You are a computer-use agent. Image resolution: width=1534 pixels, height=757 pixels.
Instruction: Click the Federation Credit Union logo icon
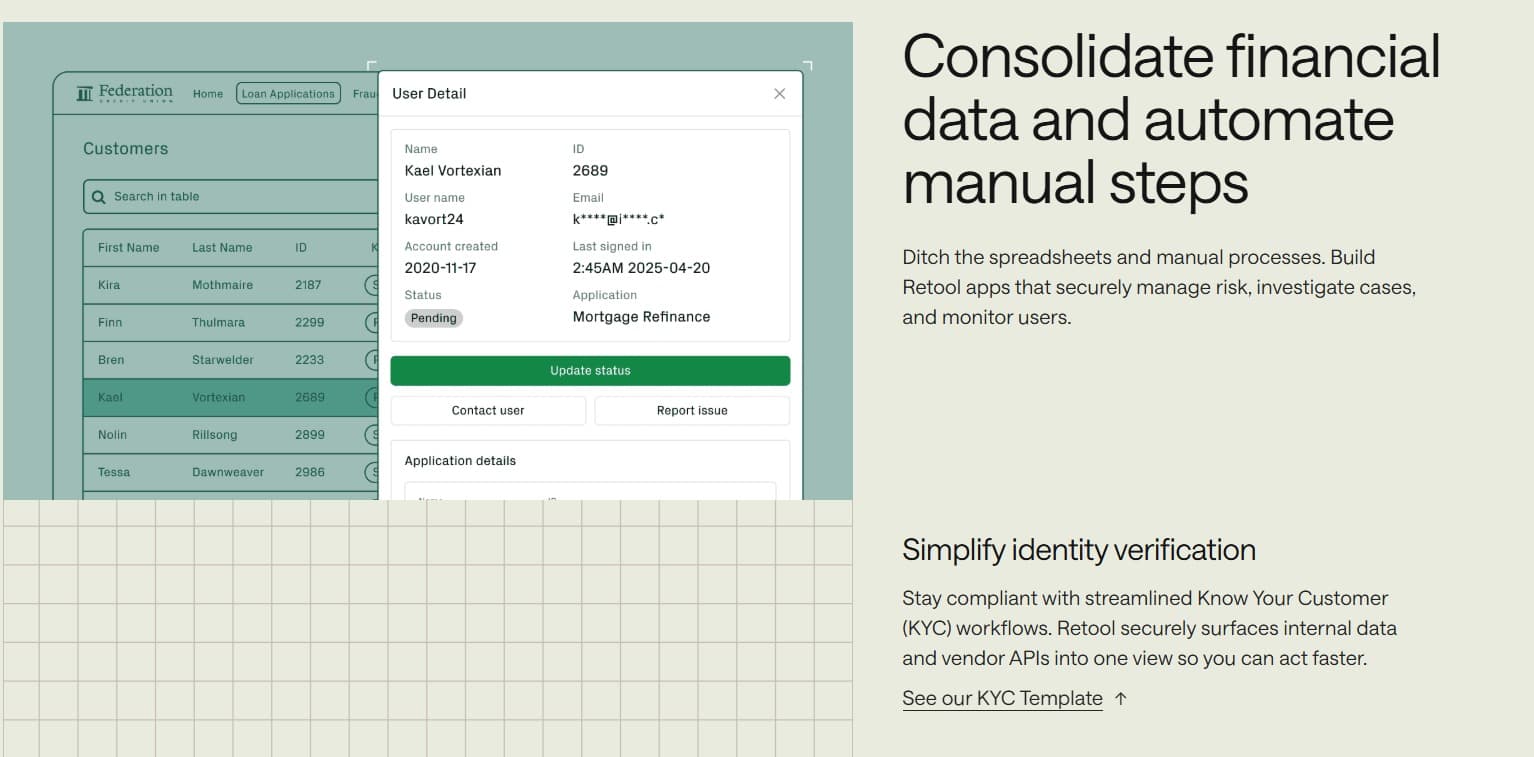click(x=85, y=94)
